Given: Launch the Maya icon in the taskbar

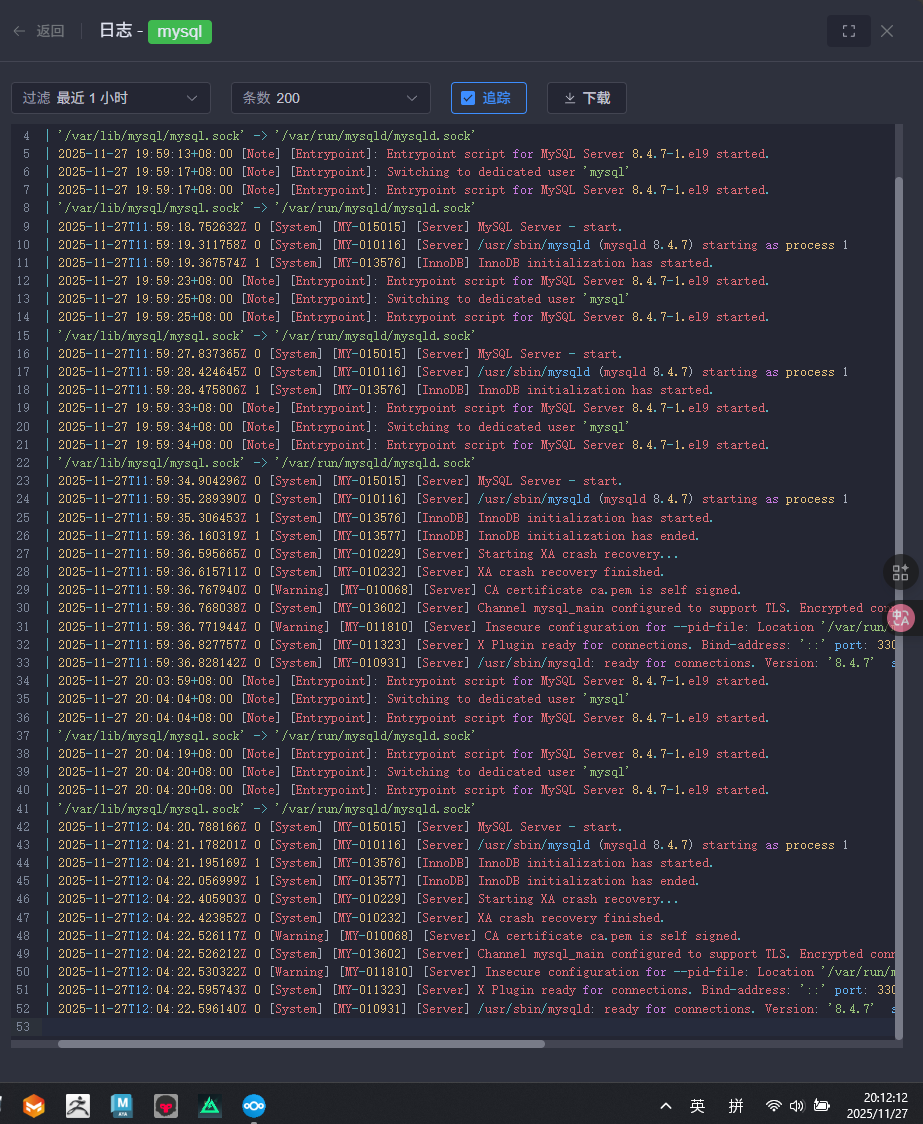Looking at the screenshot, I should (x=122, y=1106).
